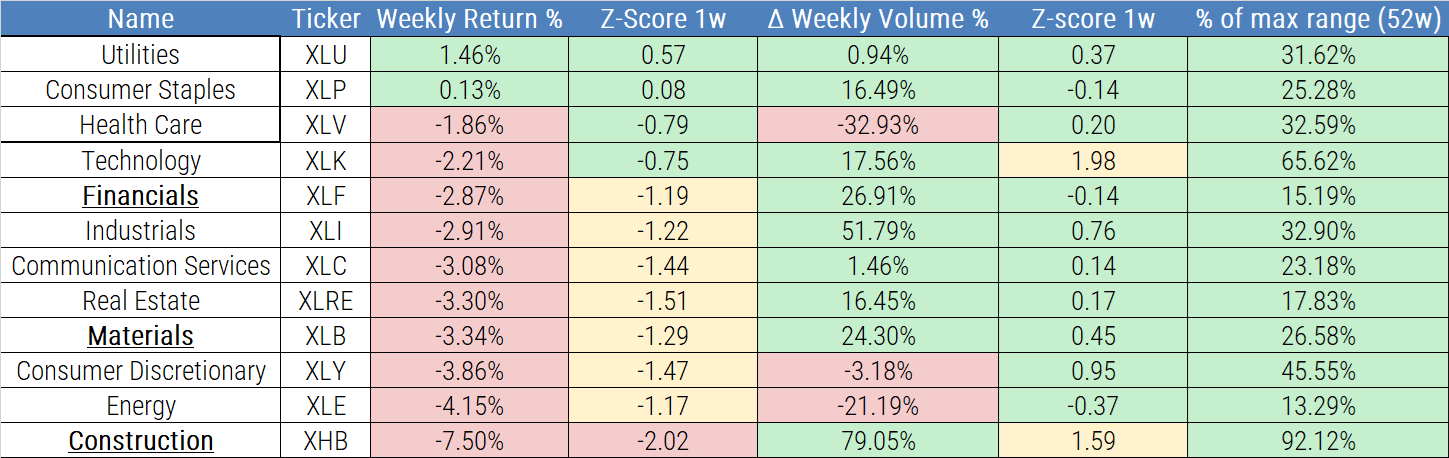Viewport: 1449px width, 458px height.
Task: Click the Consumer Discretionary 45.55% cell
Action: [1317, 371]
